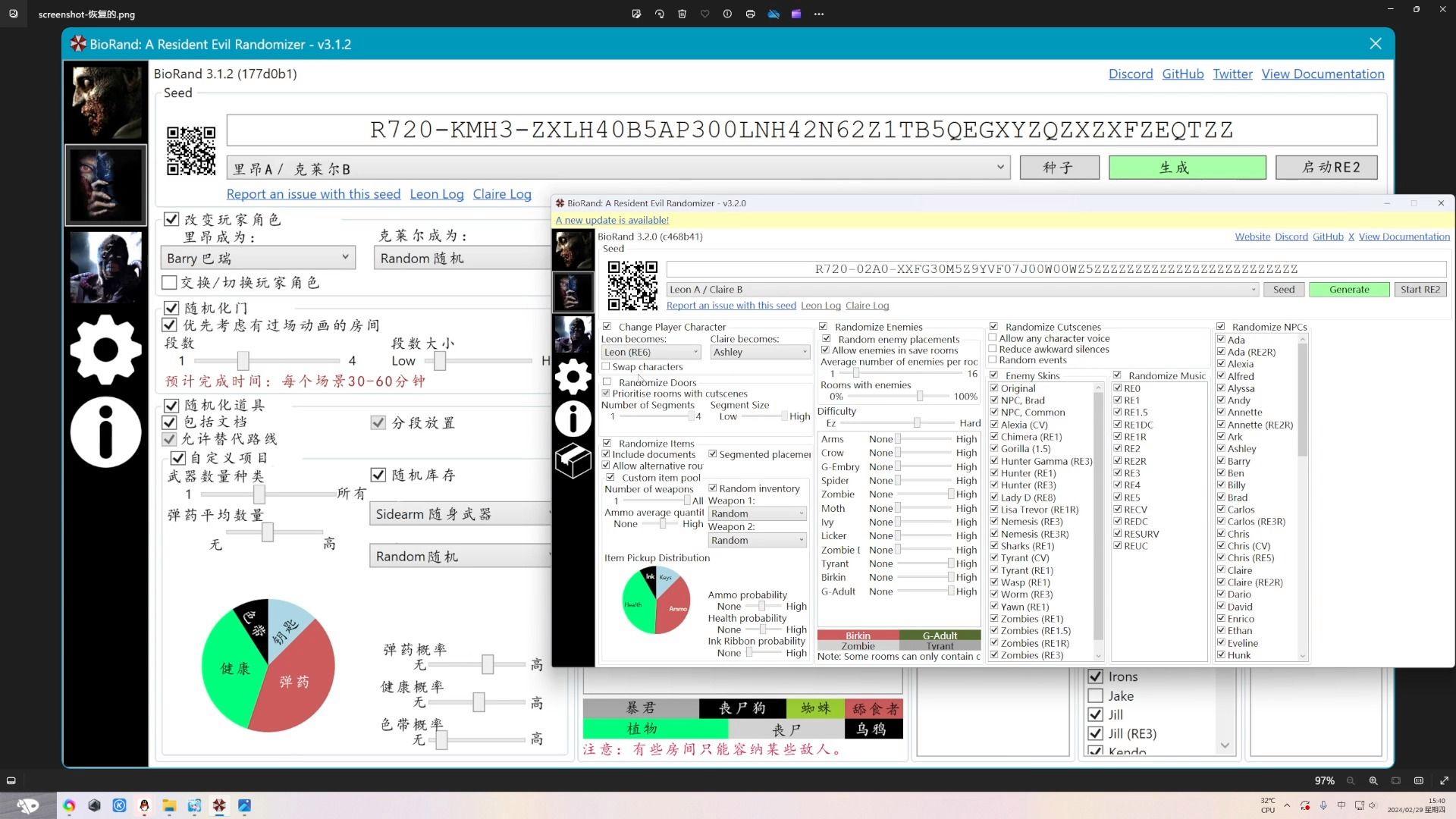Viewport: 1456px width, 819px height.
Task: Toggle 'Swap characters' checkbox in v3.2.0
Action: (x=606, y=367)
